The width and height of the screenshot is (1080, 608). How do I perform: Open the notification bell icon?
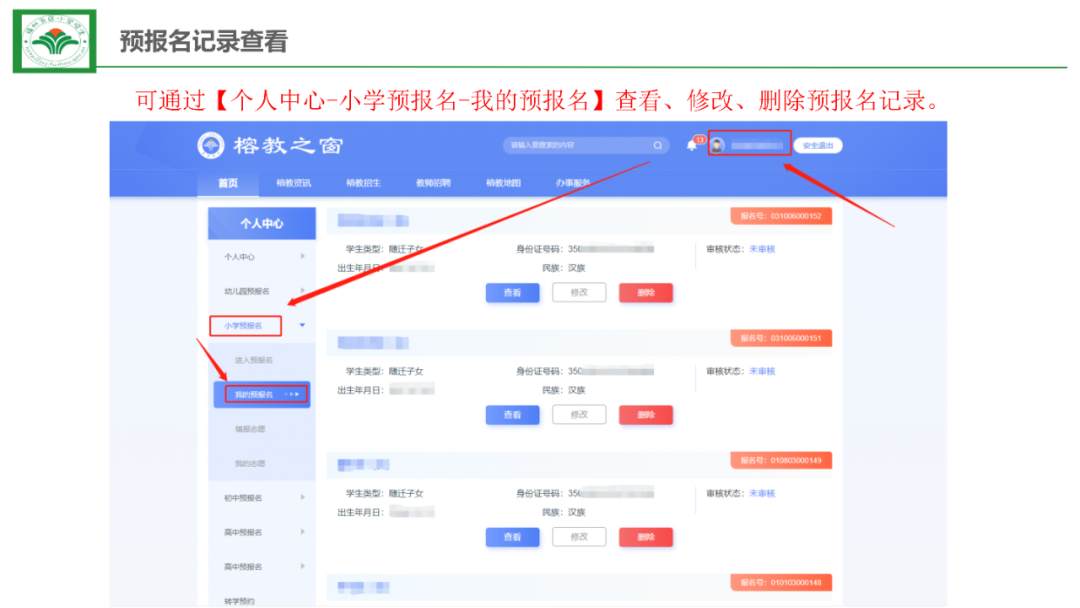pyautogui.click(x=691, y=146)
